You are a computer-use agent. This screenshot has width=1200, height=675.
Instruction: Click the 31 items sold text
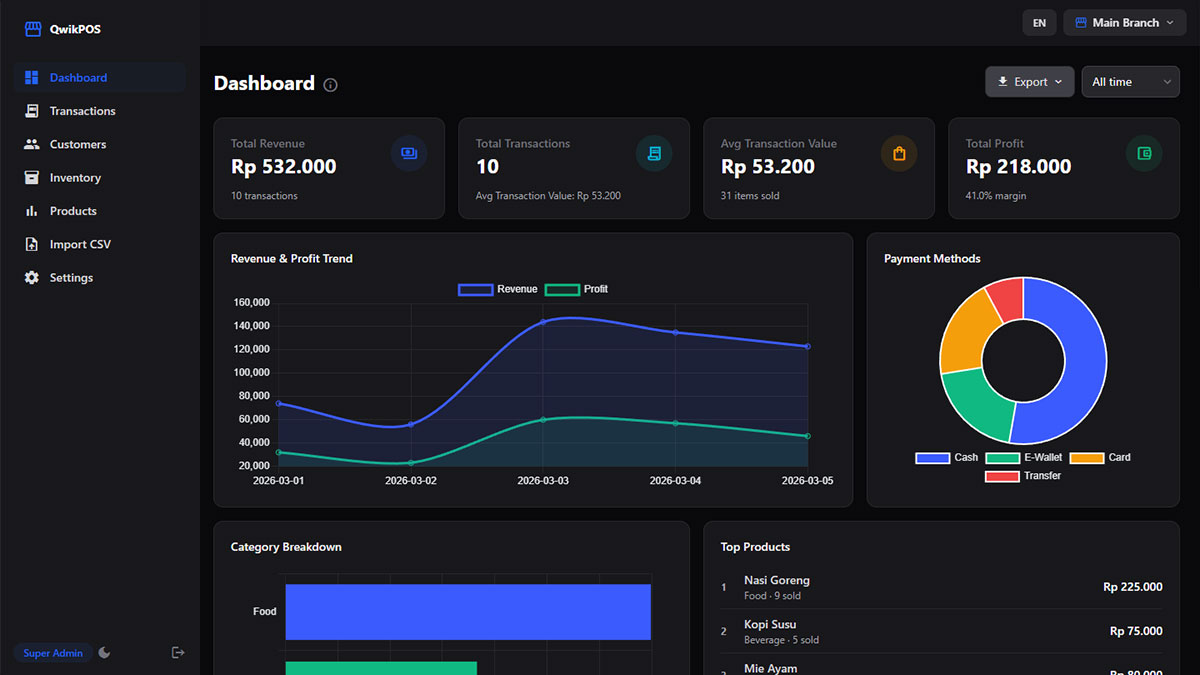click(750, 196)
